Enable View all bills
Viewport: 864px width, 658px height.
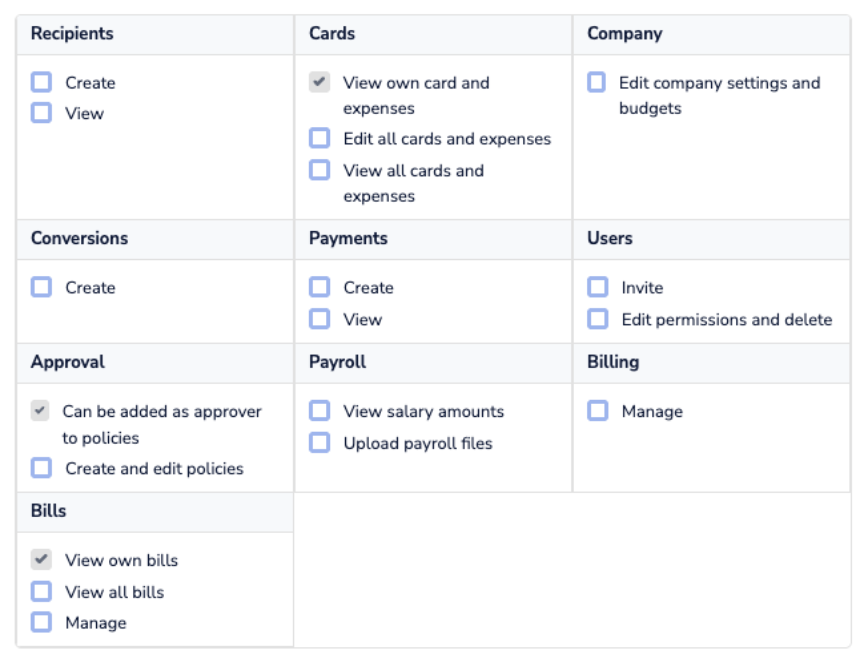(x=41, y=591)
